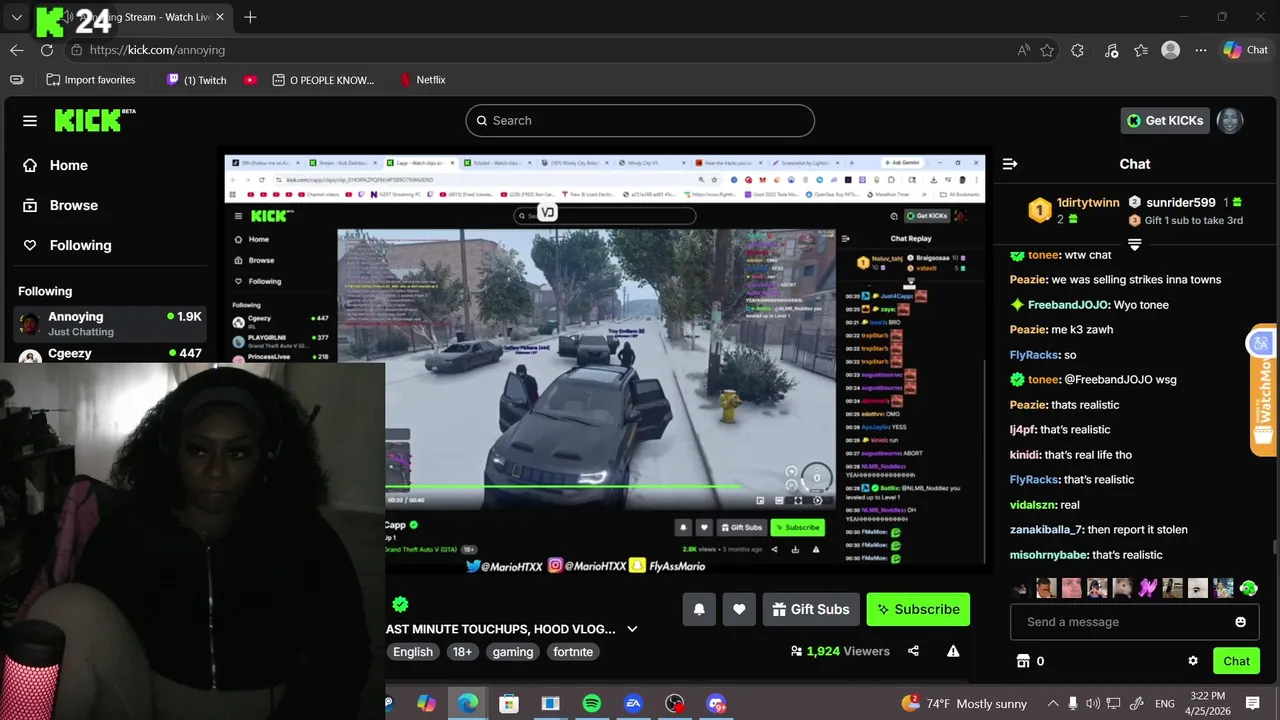Click the 18+ tag
1280x720 pixels.
462,652
